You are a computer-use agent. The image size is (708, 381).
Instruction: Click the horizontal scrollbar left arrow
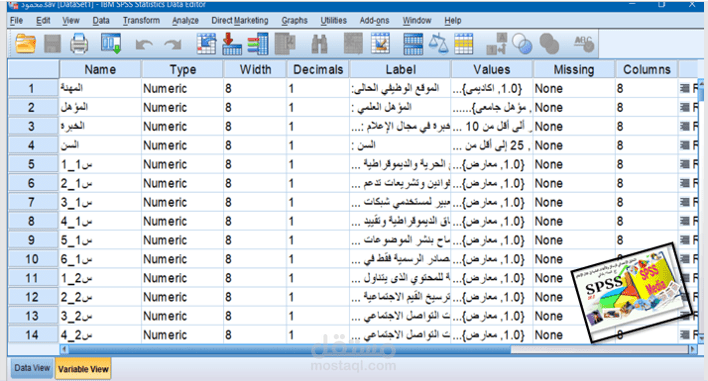click(64, 349)
